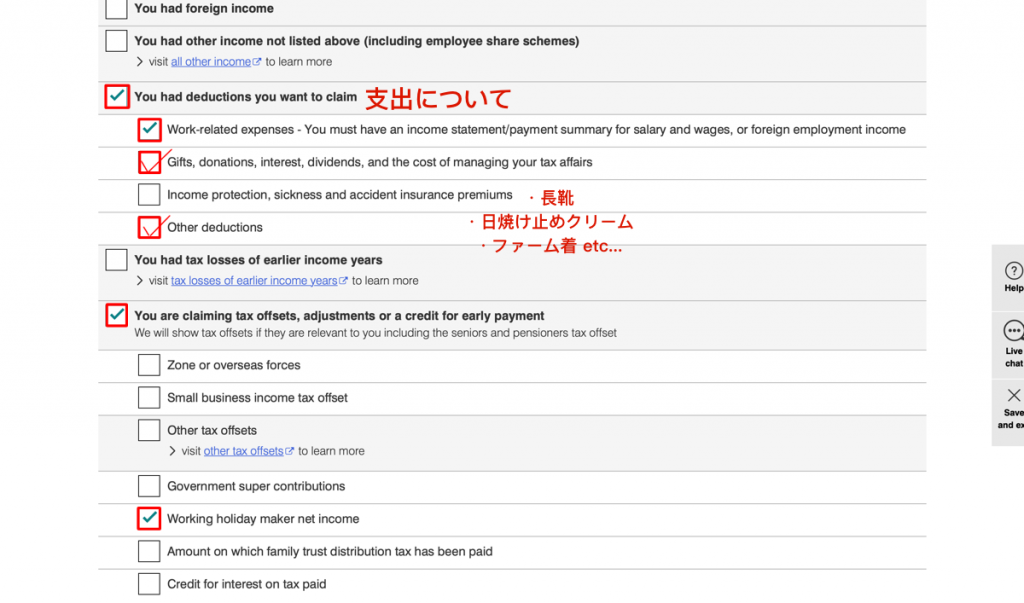Tick Credit for interest on tax paid
Image resolution: width=1024 pixels, height=603 pixels.
point(149,584)
